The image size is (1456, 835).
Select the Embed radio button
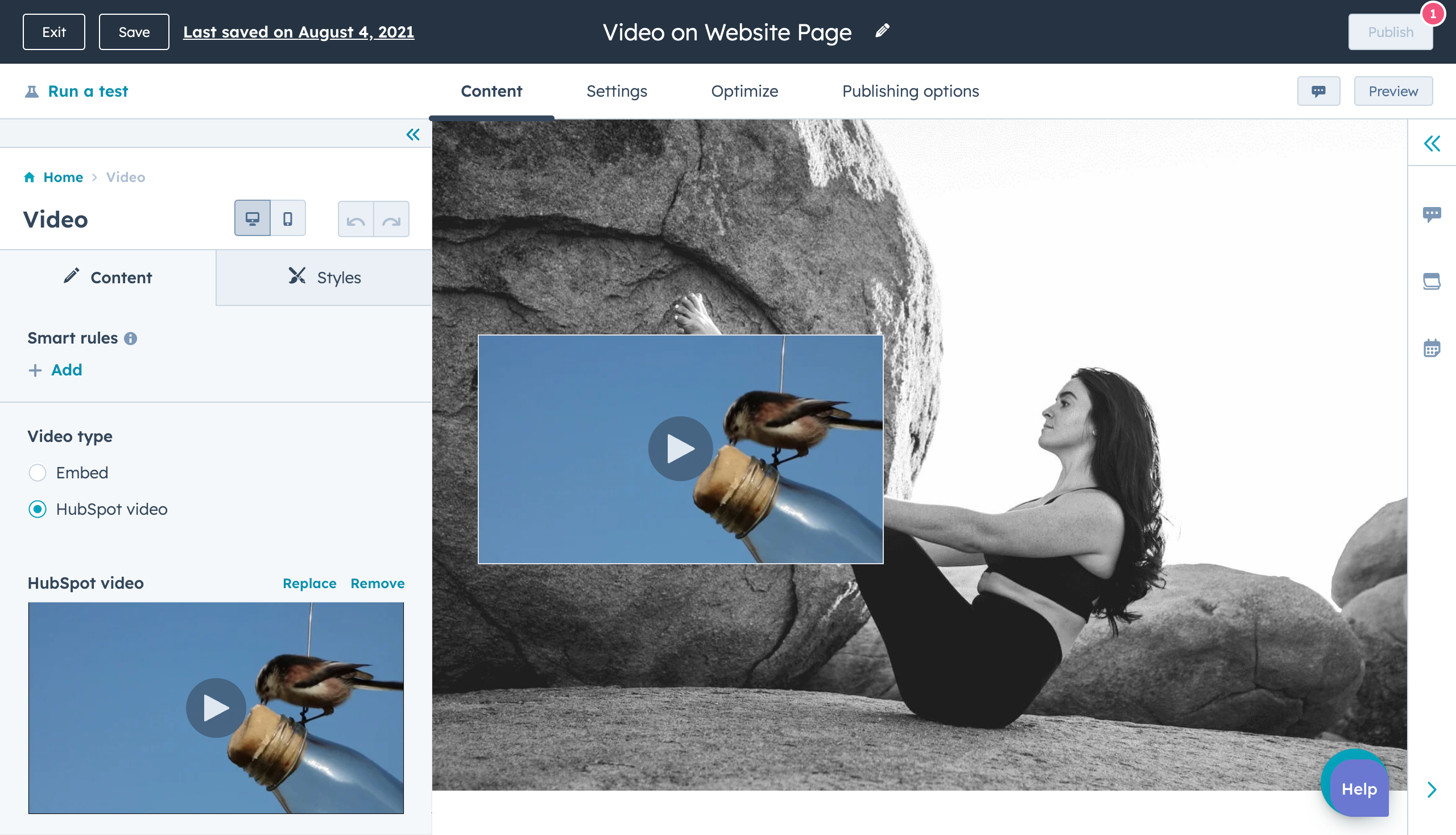coord(38,472)
